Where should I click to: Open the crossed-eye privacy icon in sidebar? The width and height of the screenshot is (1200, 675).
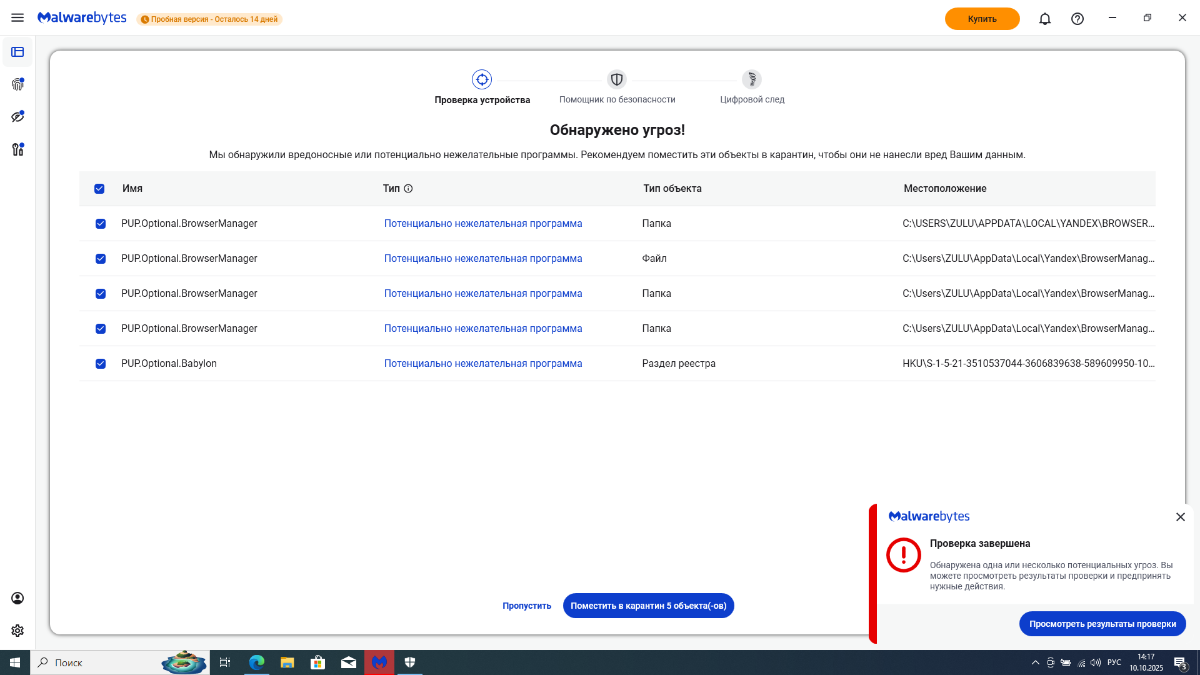(17, 117)
